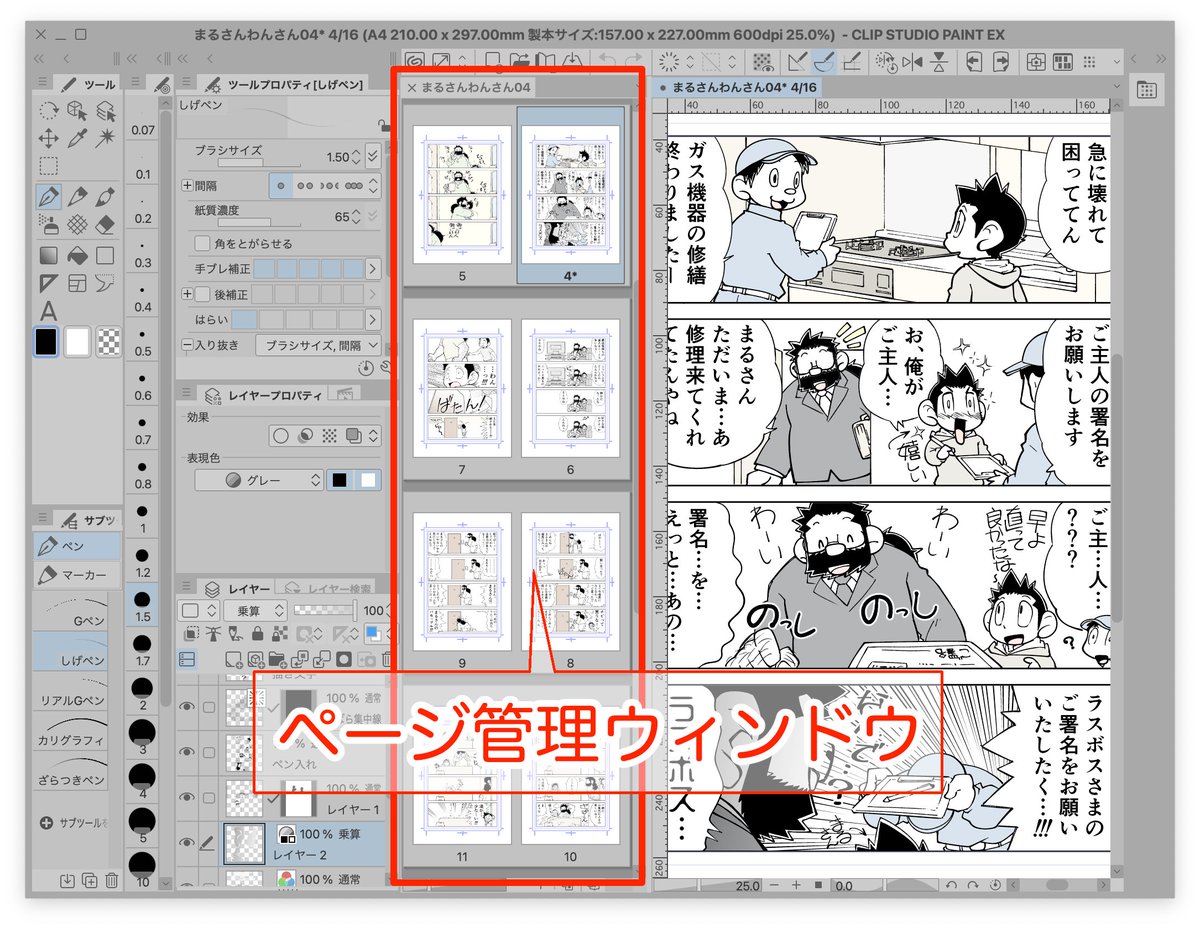The width and height of the screenshot is (1200, 928).
Task: Toggle the 後補正 checkbox
Action: (x=201, y=295)
